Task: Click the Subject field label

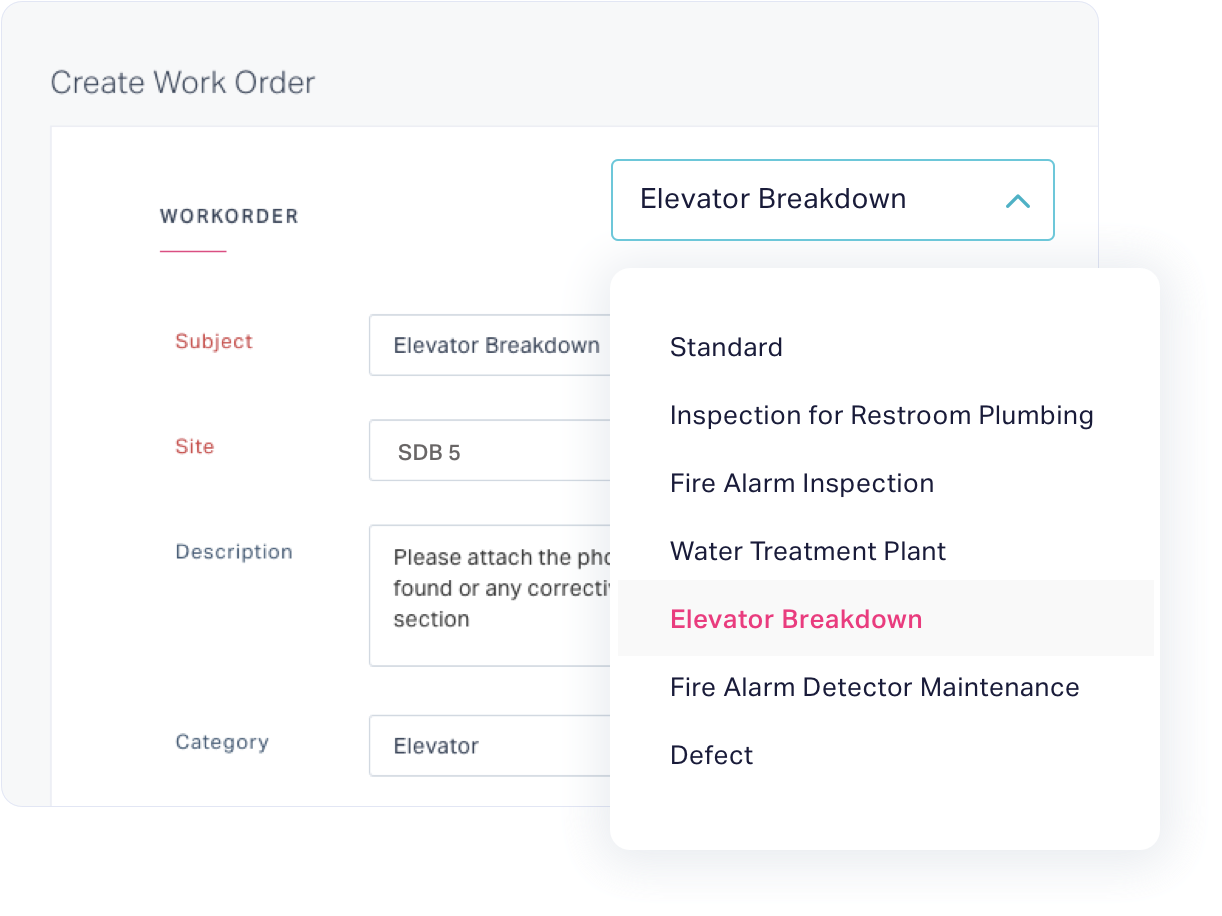Action: point(214,341)
